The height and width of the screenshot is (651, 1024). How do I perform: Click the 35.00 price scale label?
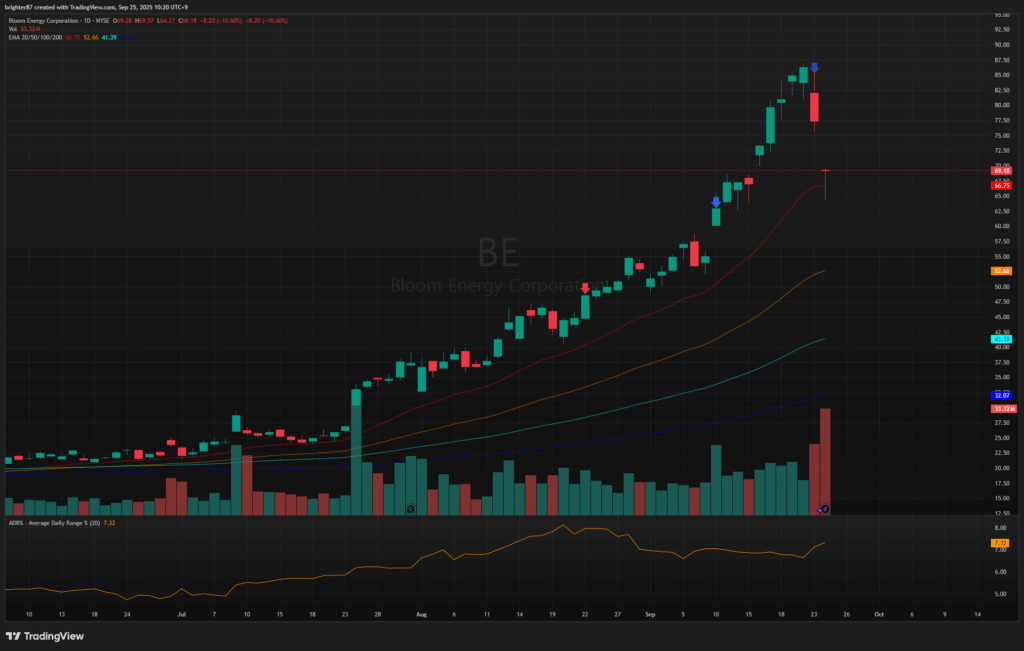pyautogui.click(x=1002, y=377)
